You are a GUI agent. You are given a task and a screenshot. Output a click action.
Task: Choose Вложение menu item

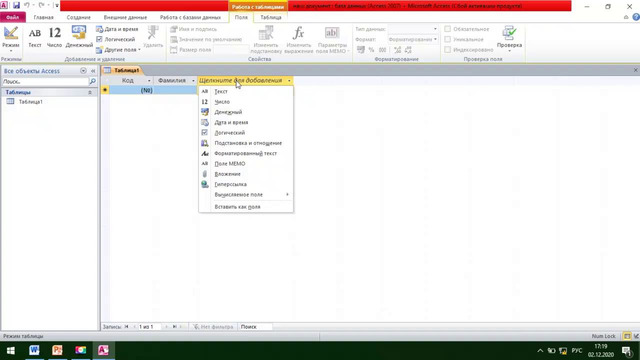pyautogui.click(x=246, y=174)
